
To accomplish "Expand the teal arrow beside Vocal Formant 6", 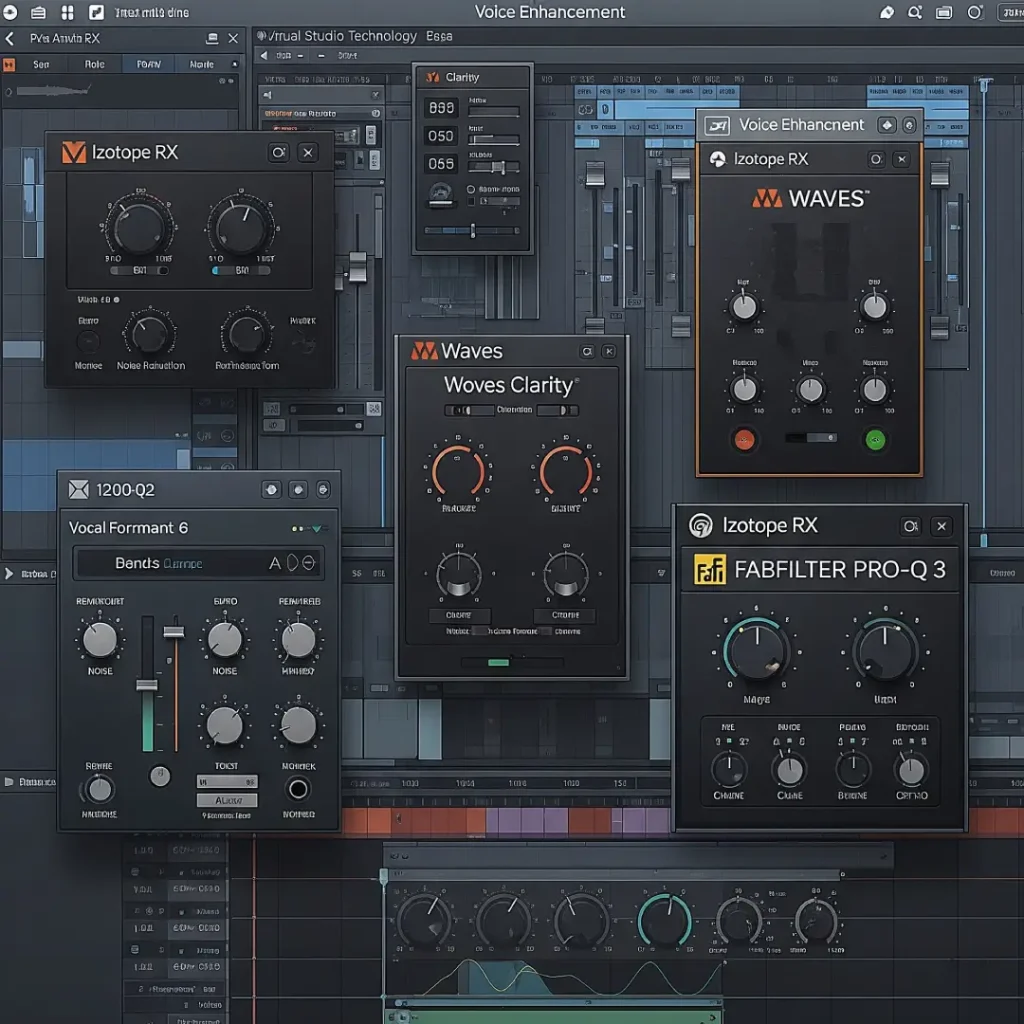I will point(317,528).
